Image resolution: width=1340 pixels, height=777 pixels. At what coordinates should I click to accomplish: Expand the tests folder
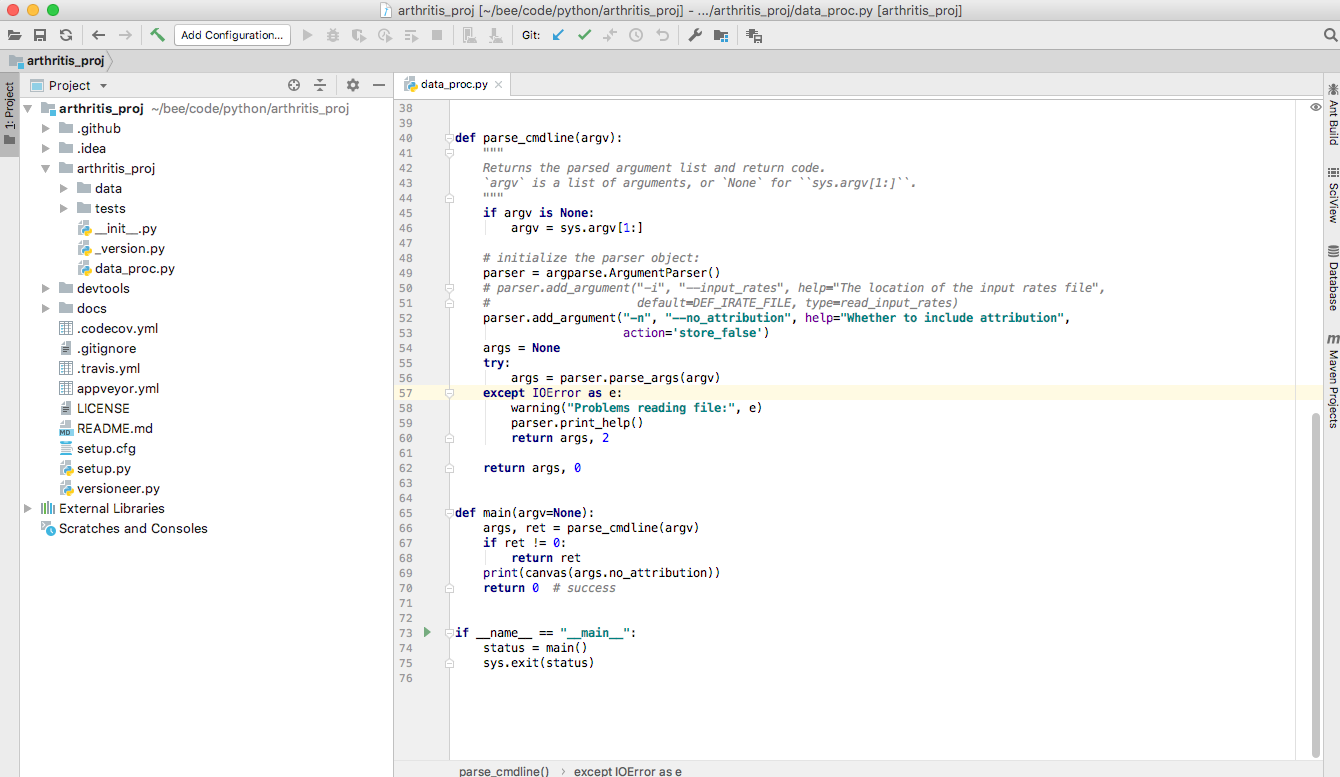(x=64, y=208)
